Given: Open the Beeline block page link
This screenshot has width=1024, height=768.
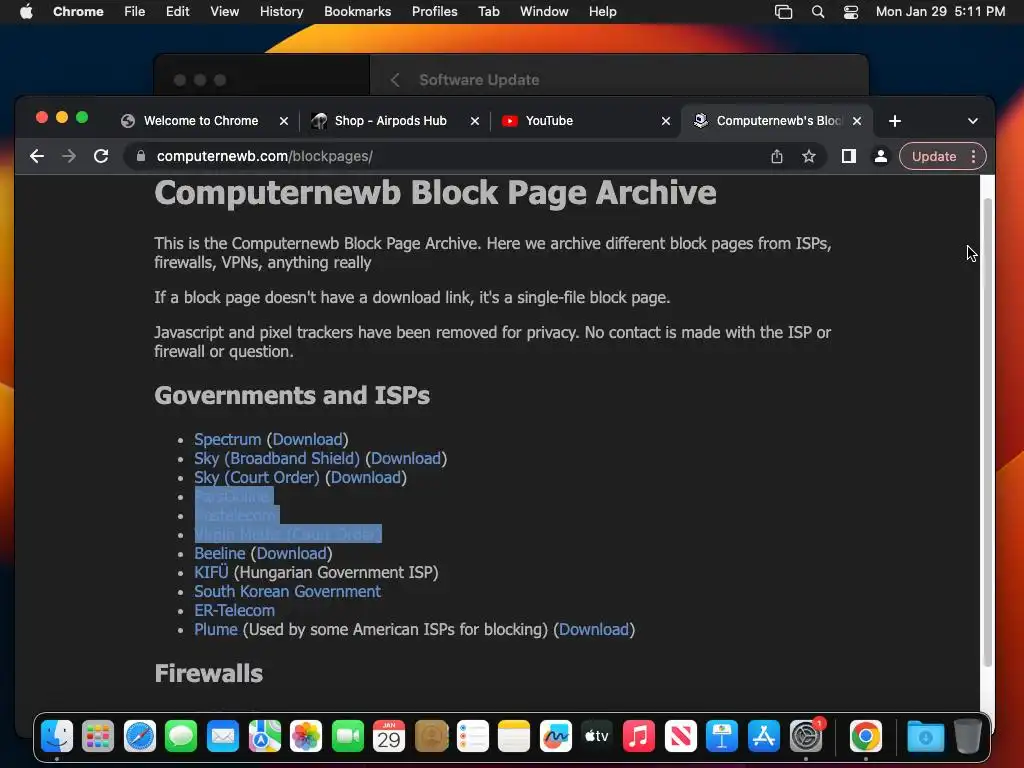Looking at the screenshot, I should [x=219, y=553].
